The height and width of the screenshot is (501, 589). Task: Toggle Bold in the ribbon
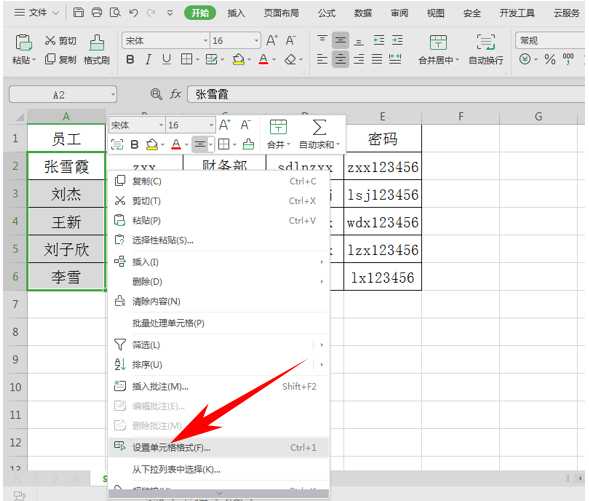130,59
